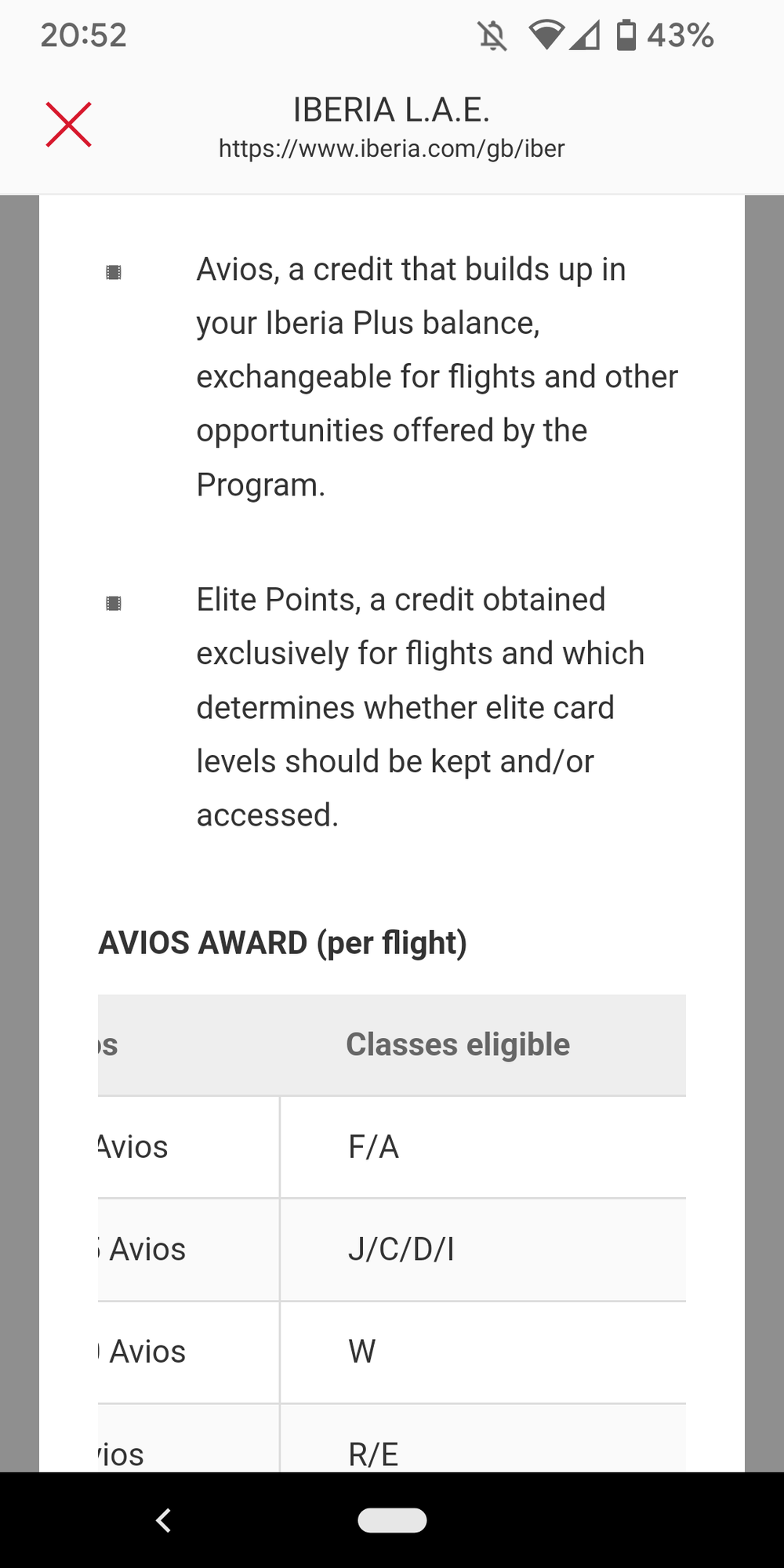Tap the Wi-Fi status icon
Image resolution: width=784 pixels, height=1568 pixels.
click(x=546, y=35)
